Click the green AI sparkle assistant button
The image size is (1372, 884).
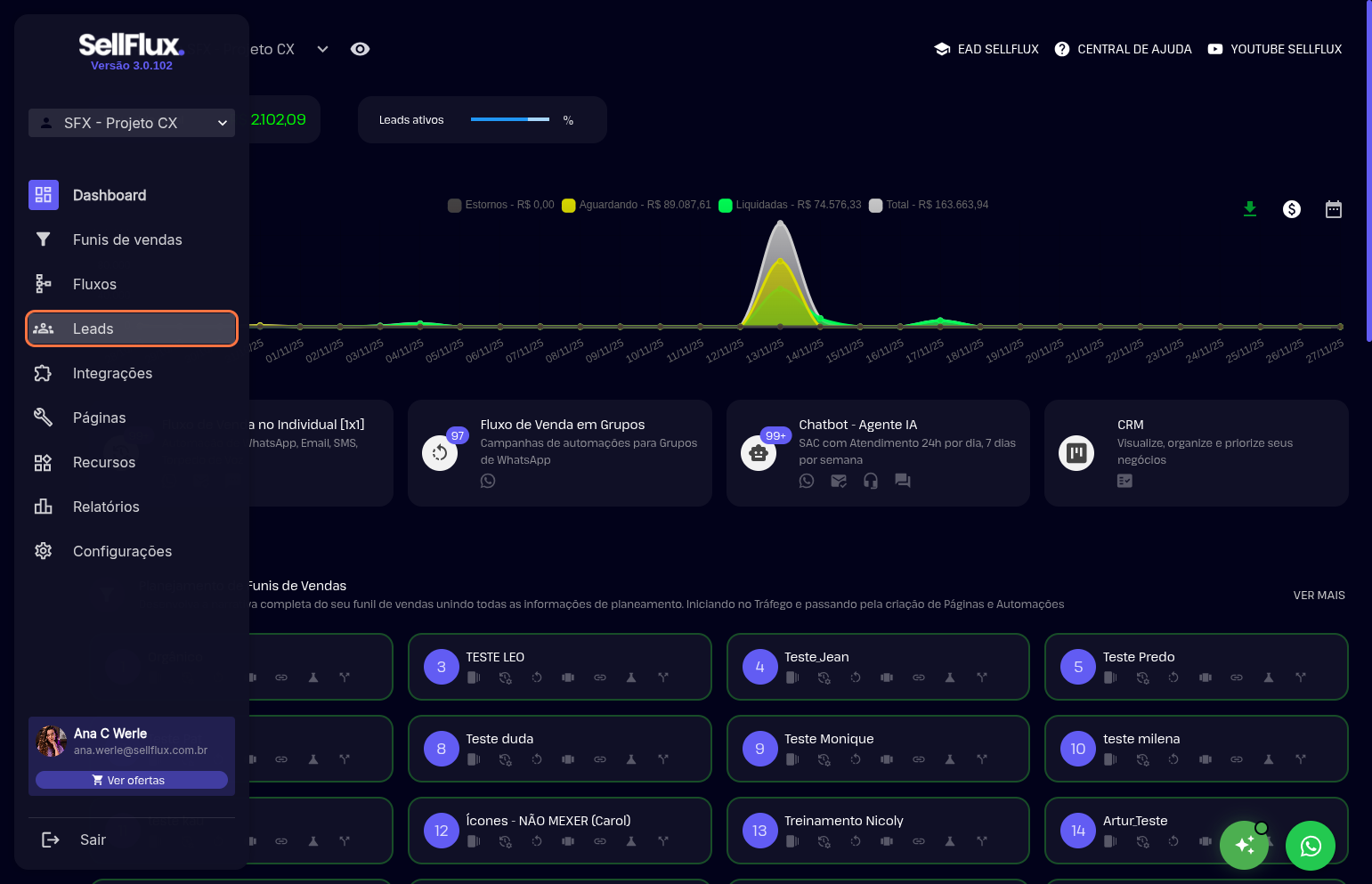[1244, 846]
